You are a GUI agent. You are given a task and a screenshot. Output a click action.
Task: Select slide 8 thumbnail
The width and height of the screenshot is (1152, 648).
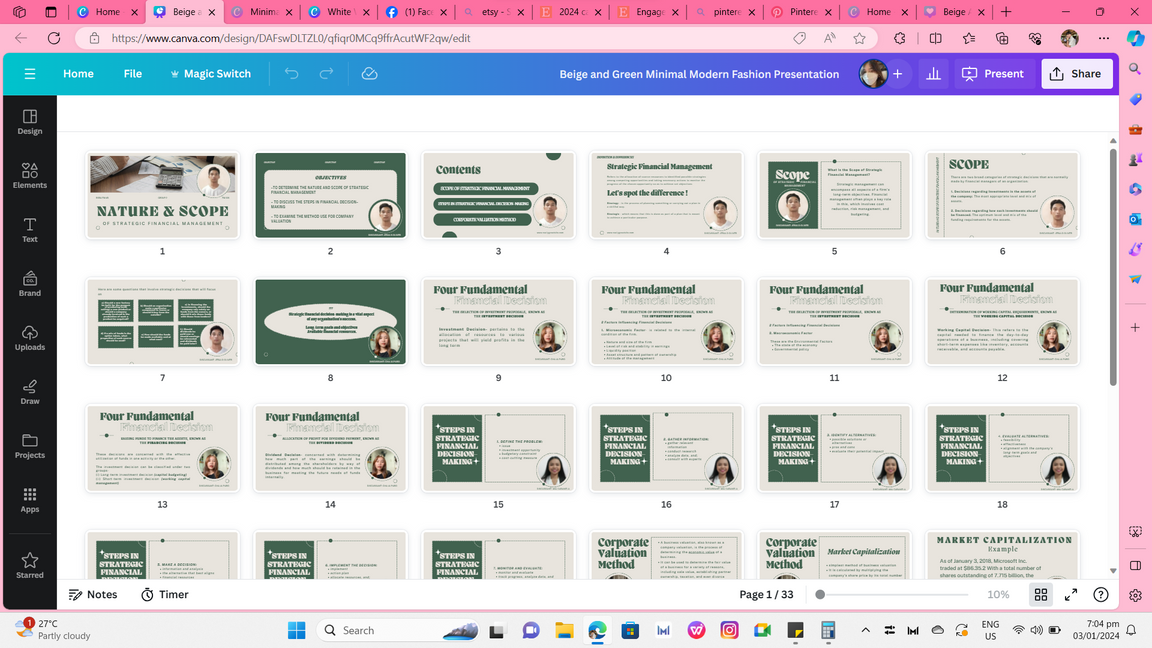pos(331,322)
